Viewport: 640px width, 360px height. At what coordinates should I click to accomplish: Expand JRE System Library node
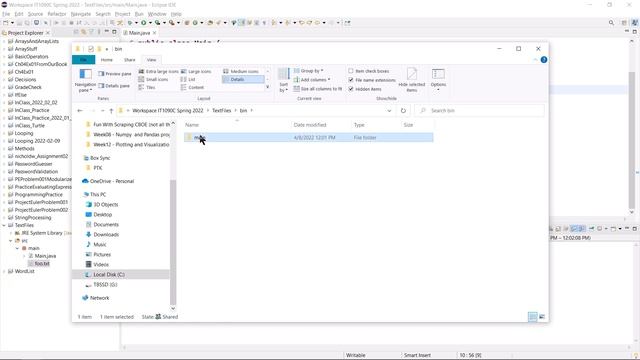(11, 233)
